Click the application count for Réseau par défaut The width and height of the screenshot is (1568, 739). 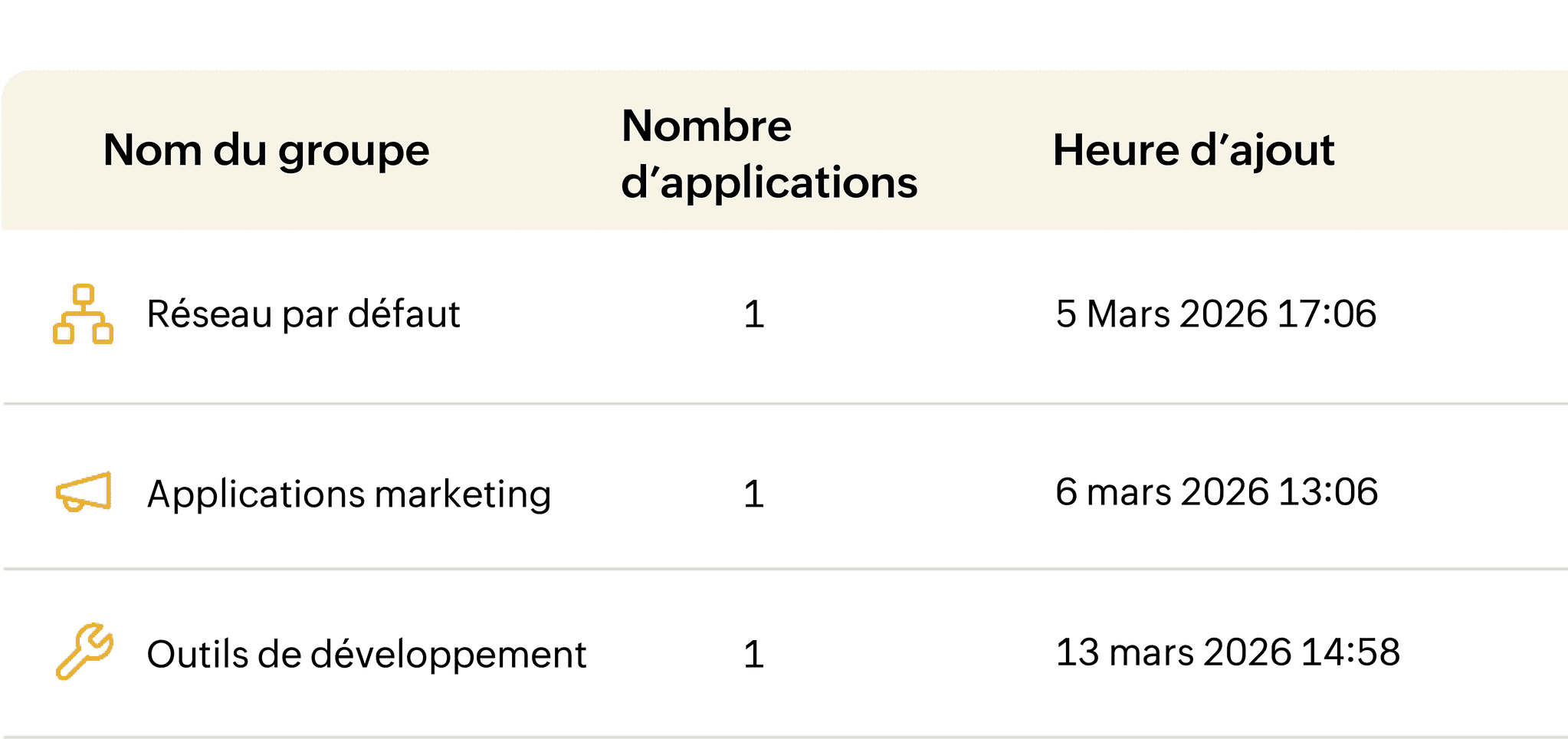(x=754, y=314)
